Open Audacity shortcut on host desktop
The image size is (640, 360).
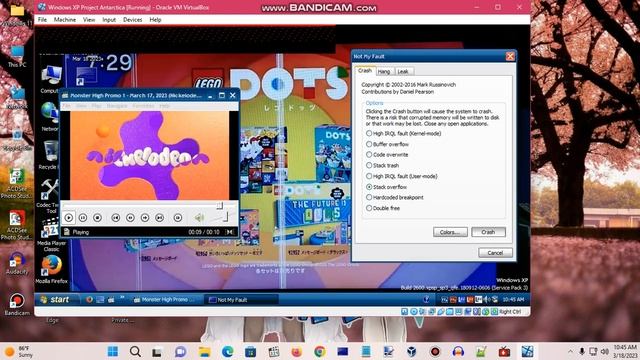[x=17, y=263]
